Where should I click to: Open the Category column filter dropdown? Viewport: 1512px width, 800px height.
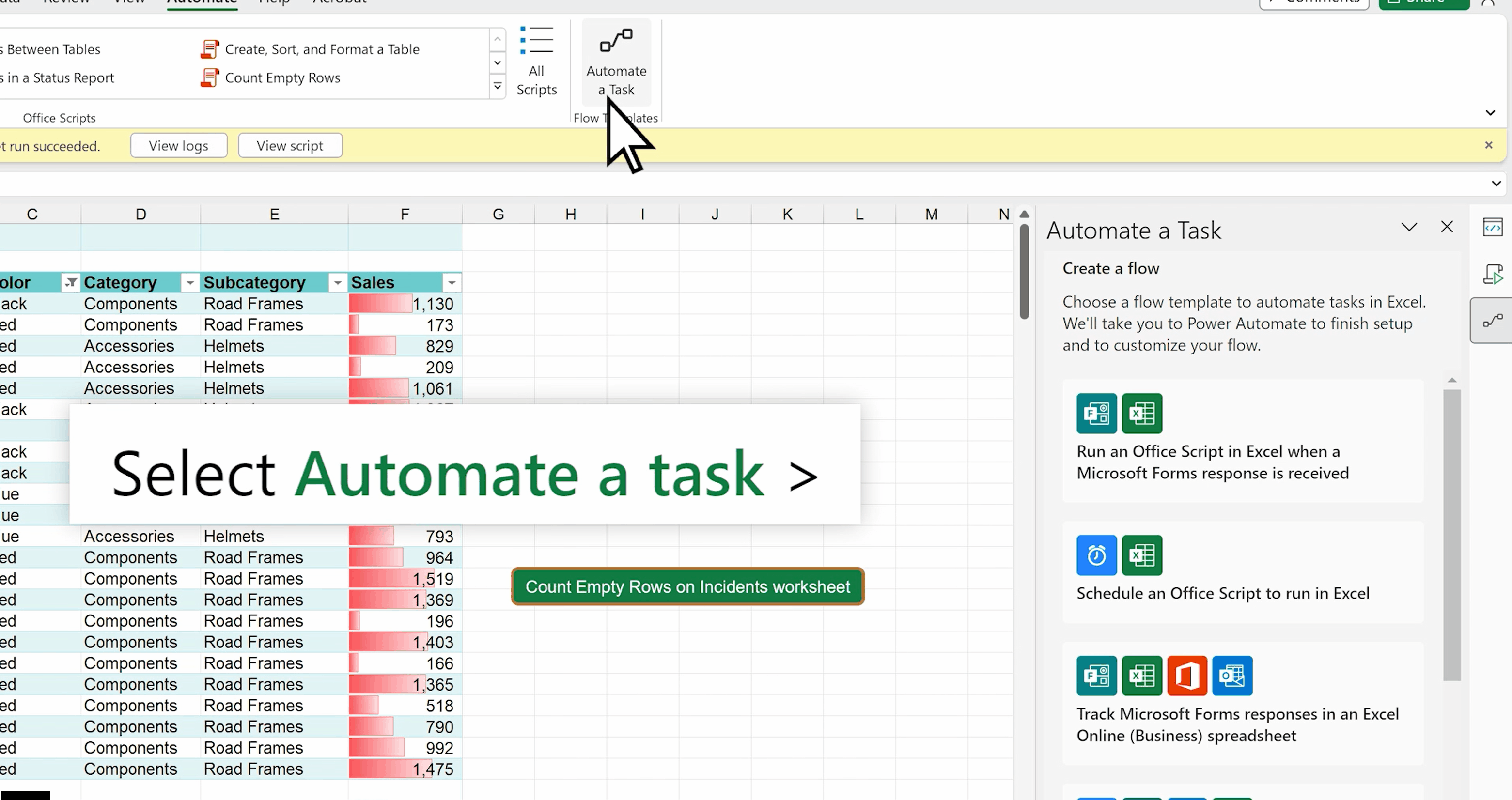click(189, 283)
